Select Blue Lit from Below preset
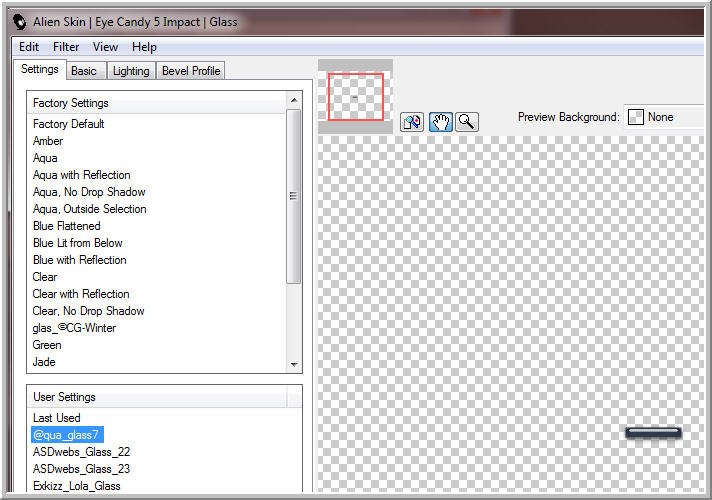Image resolution: width=712 pixels, height=500 pixels. 78,243
